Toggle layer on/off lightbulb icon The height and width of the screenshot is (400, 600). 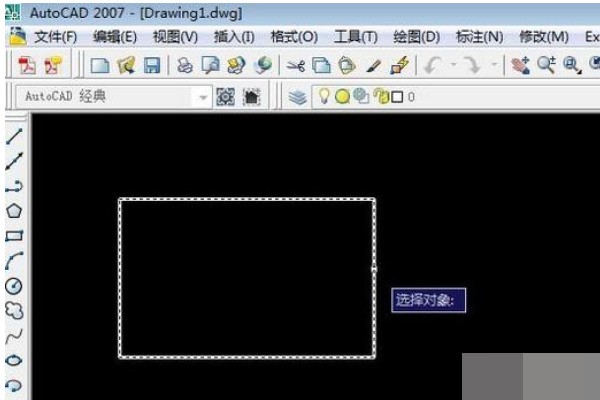click(324, 97)
